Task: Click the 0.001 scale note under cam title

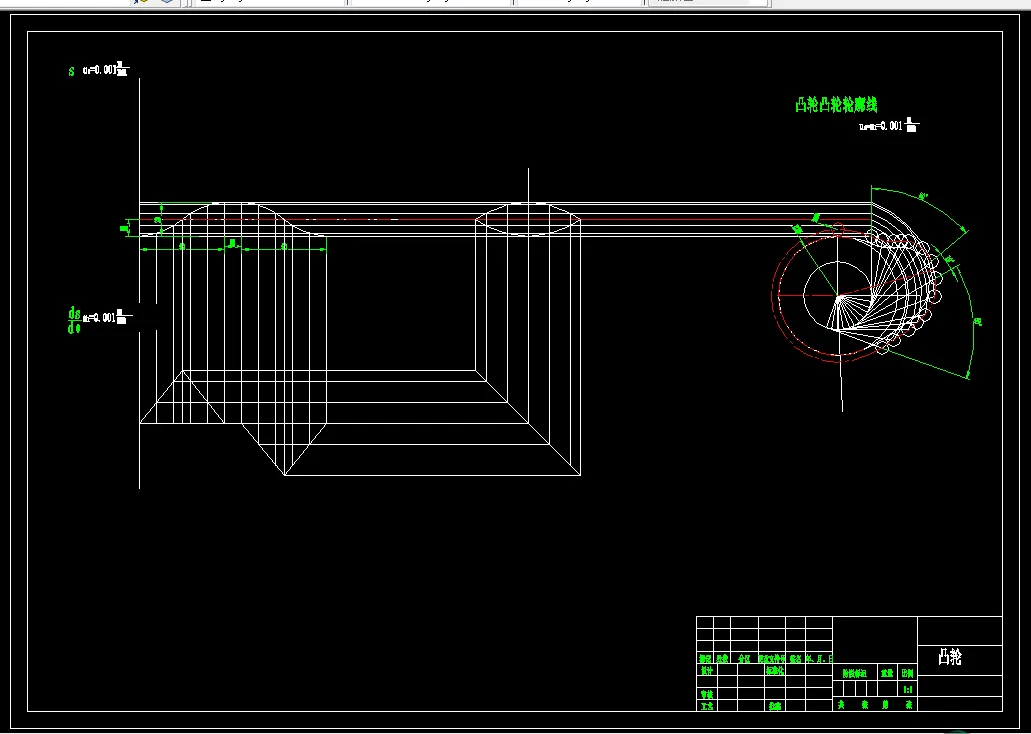Action: coord(889,125)
